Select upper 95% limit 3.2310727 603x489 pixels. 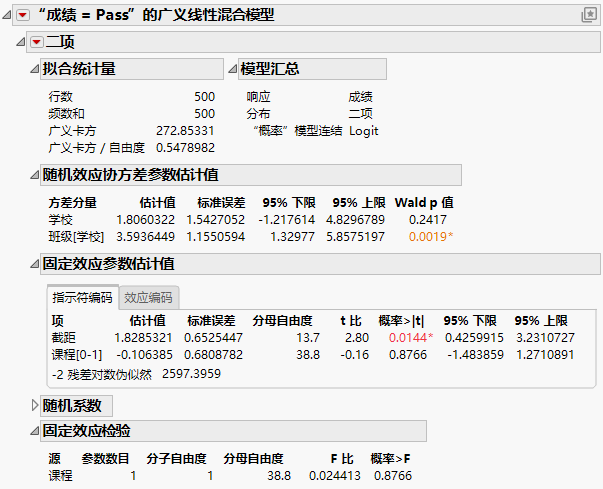545,338
